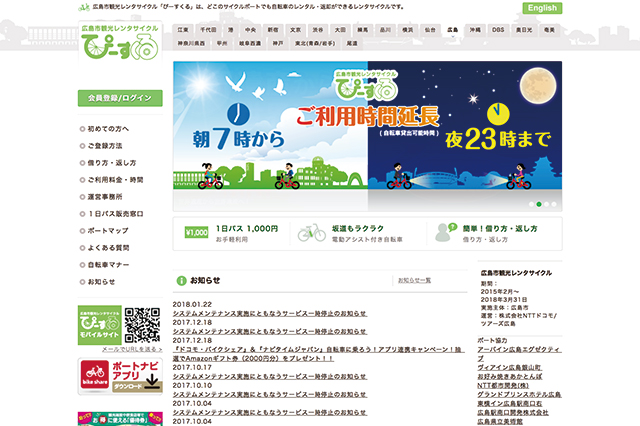Click the English language button
The width and height of the screenshot is (640, 426).
pos(542,8)
